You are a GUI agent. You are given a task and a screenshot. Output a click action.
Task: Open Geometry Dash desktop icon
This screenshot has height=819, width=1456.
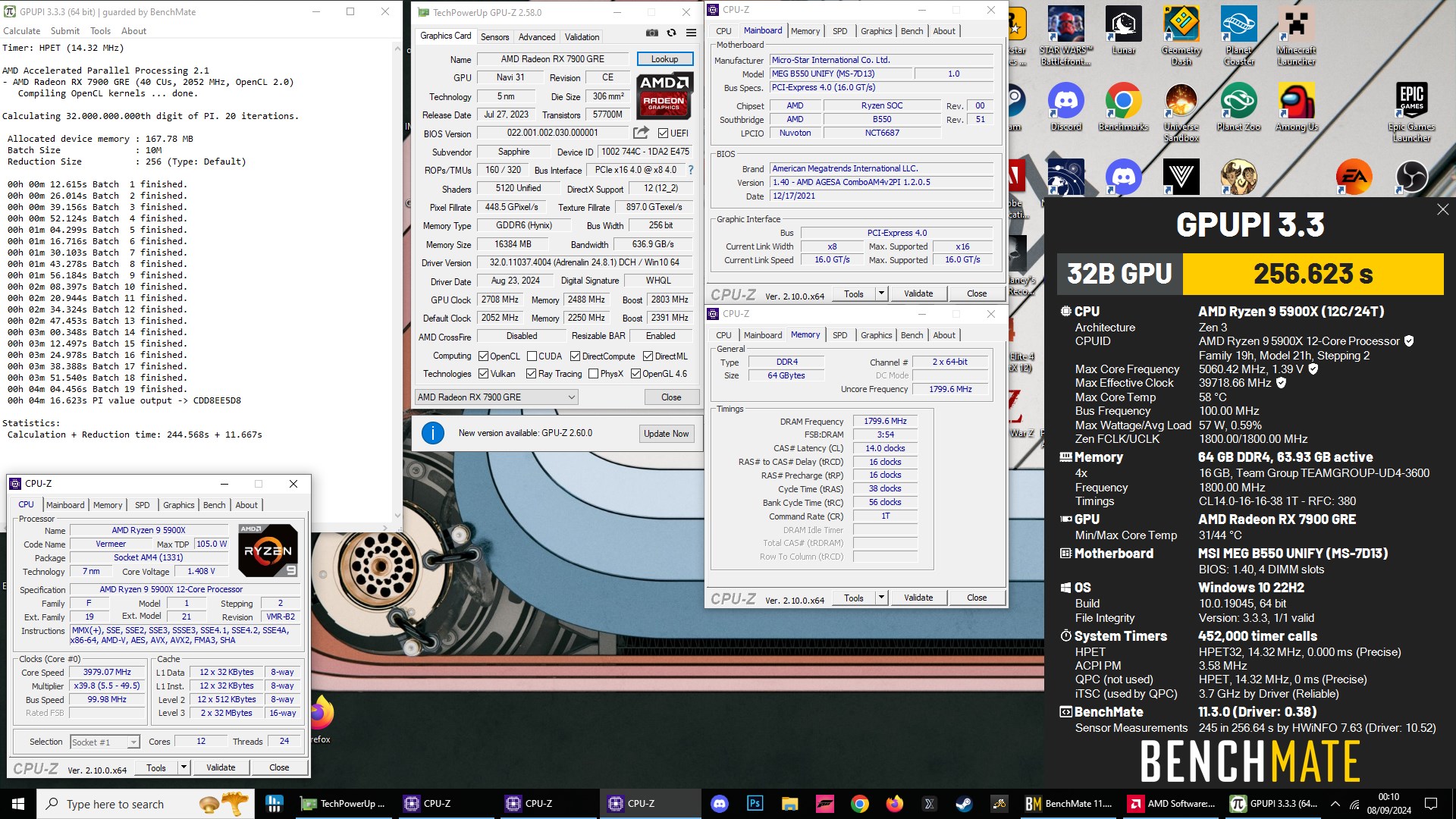[1181, 36]
